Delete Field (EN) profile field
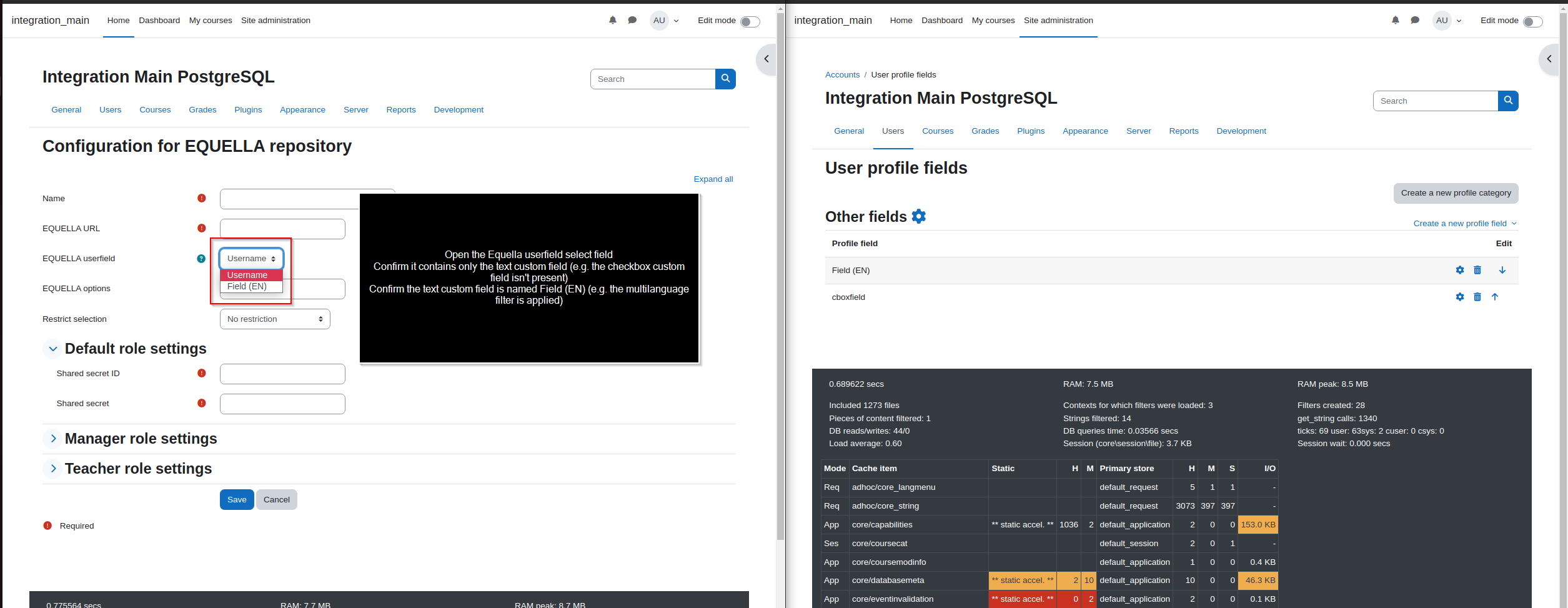 (x=1477, y=270)
